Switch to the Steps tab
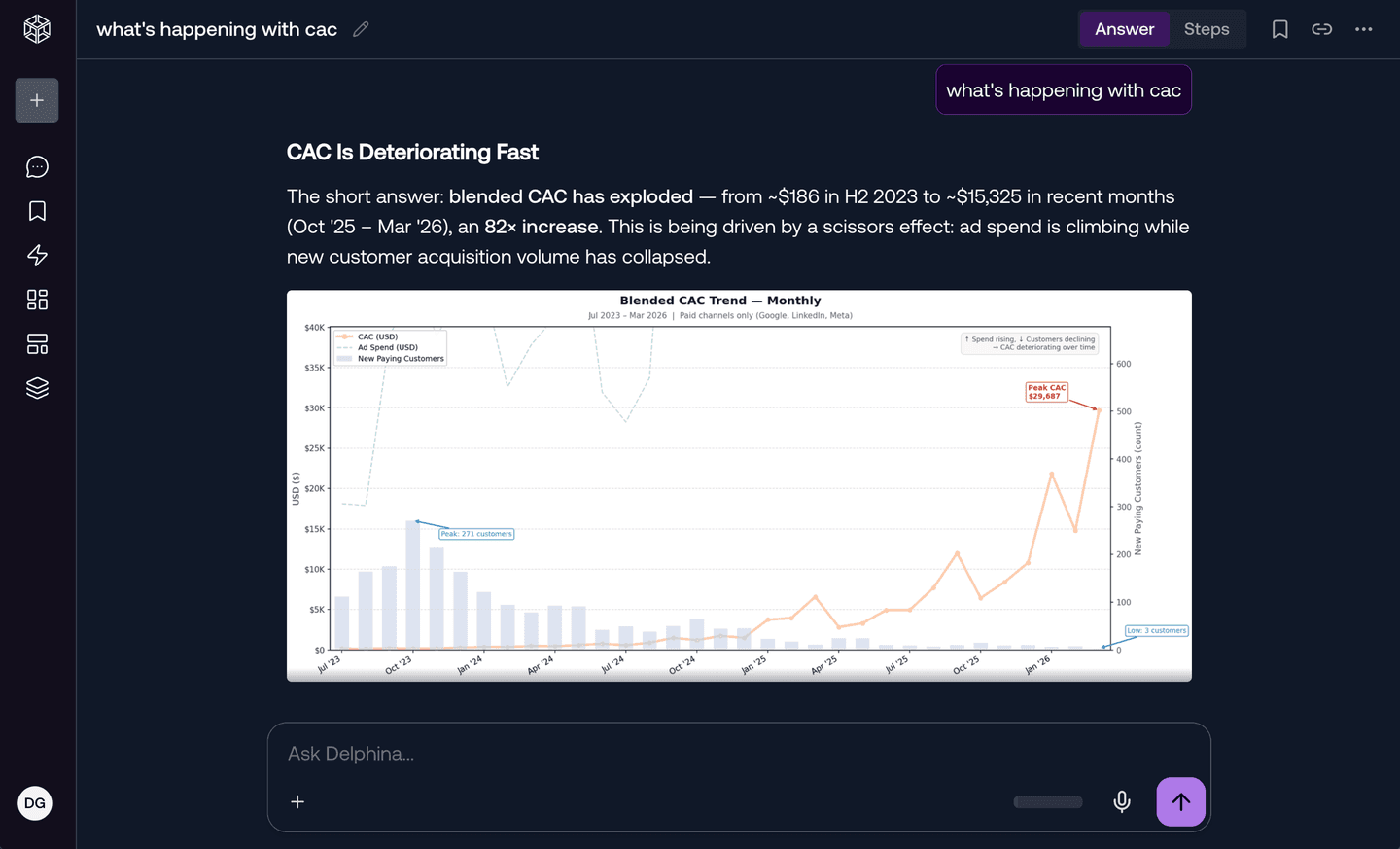 point(1207,29)
